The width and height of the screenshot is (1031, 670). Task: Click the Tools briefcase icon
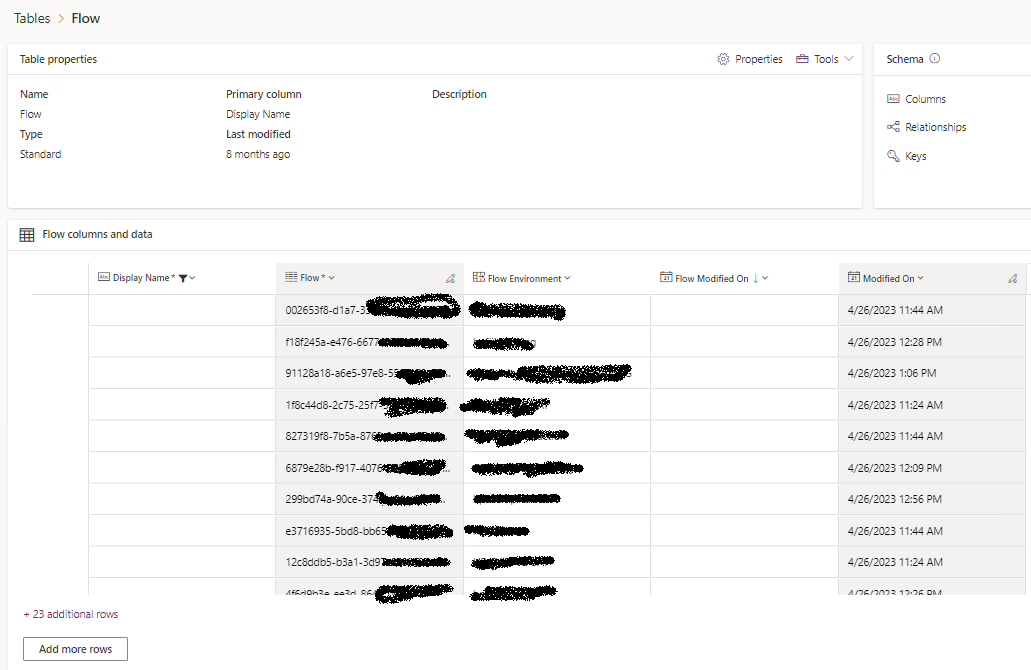pyautogui.click(x=804, y=59)
